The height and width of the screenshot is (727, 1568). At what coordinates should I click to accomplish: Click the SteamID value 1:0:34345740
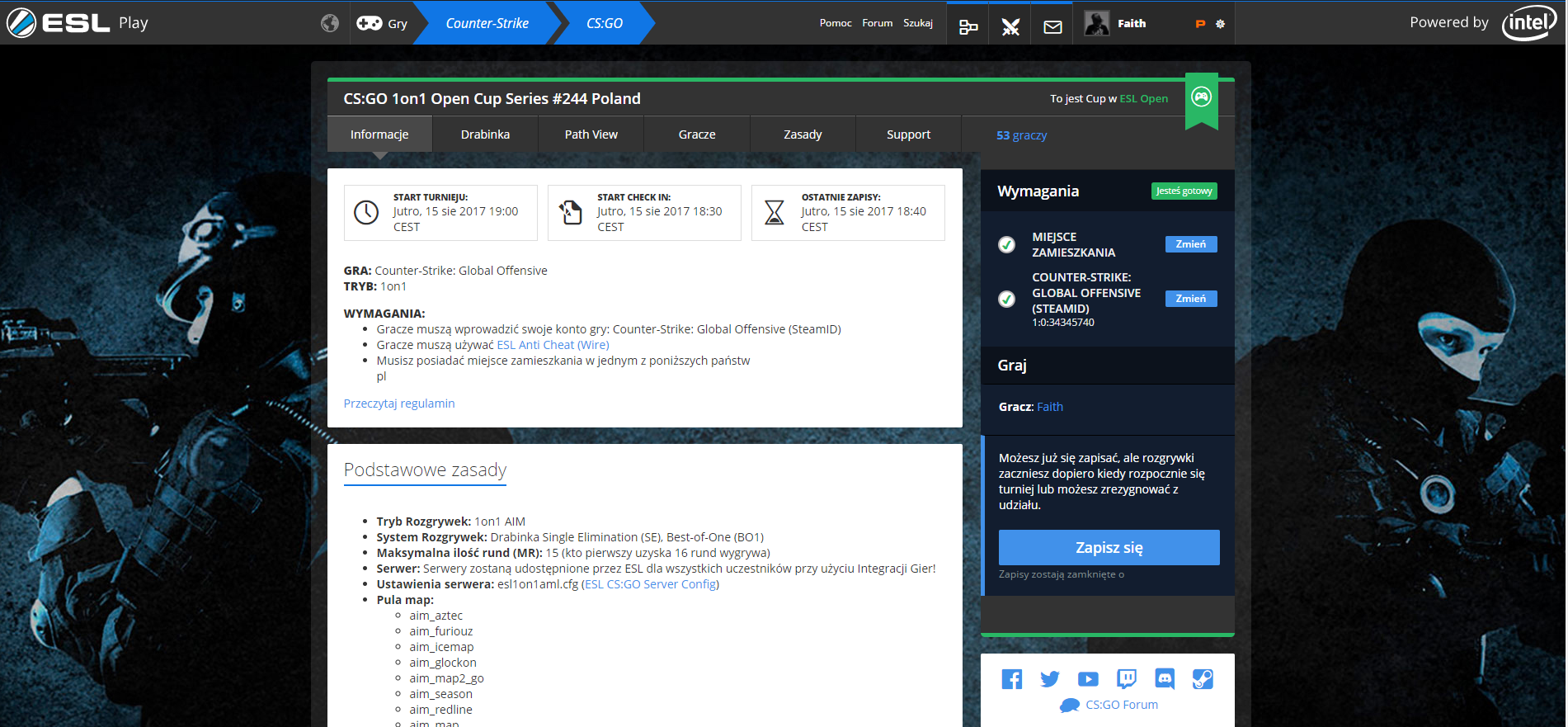click(x=1063, y=323)
